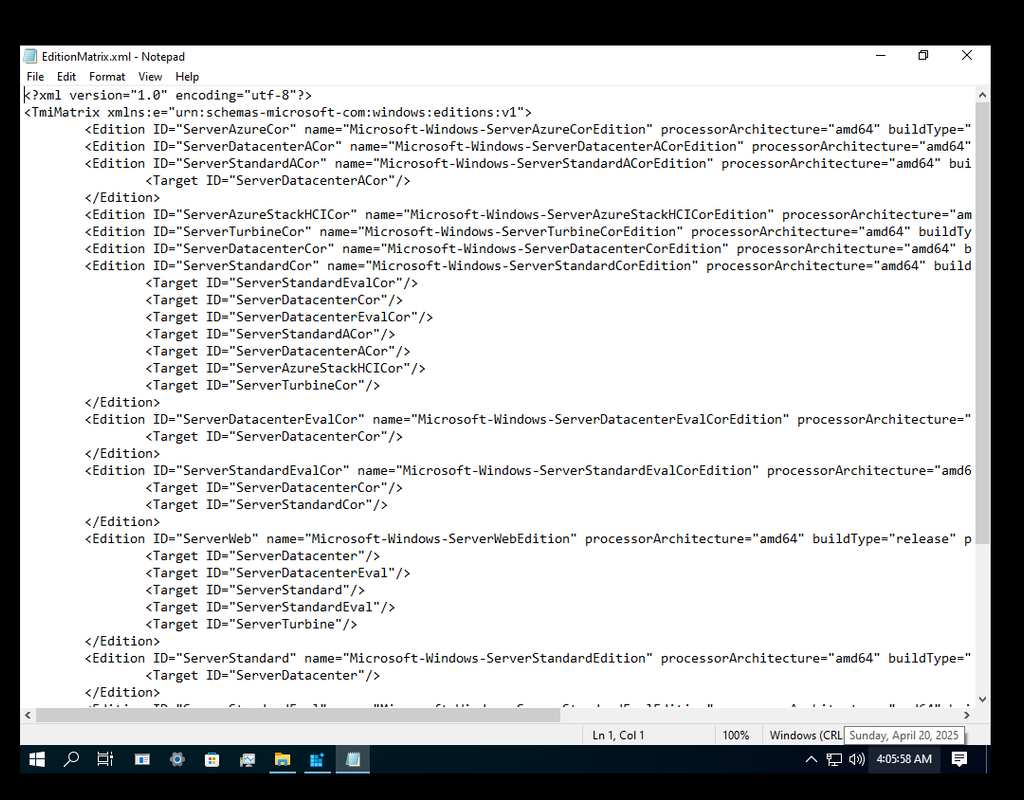Click the horizontal scrollbar thumb
This screenshot has height=800, width=1024.
click(298, 715)
